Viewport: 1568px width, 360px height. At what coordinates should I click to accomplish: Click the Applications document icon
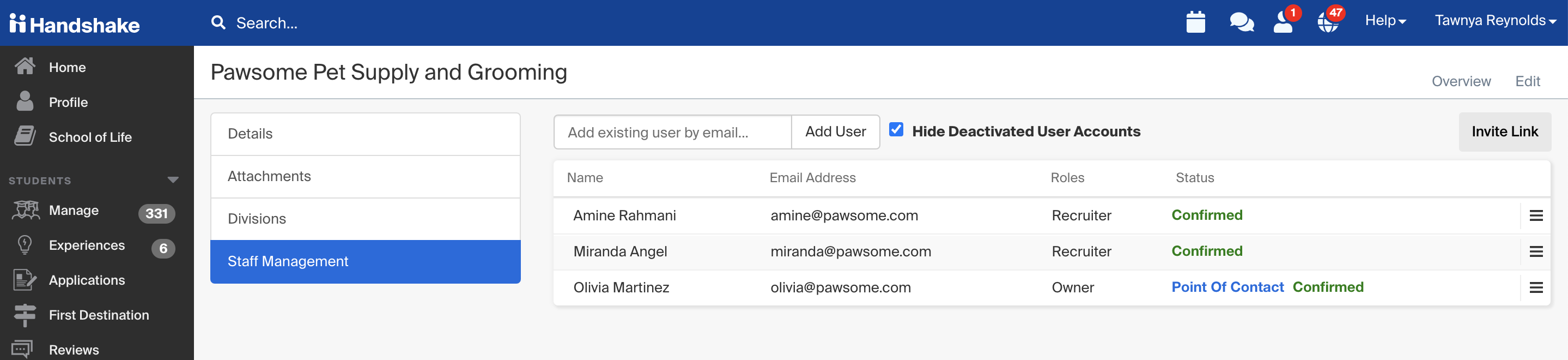coord(25,280)
